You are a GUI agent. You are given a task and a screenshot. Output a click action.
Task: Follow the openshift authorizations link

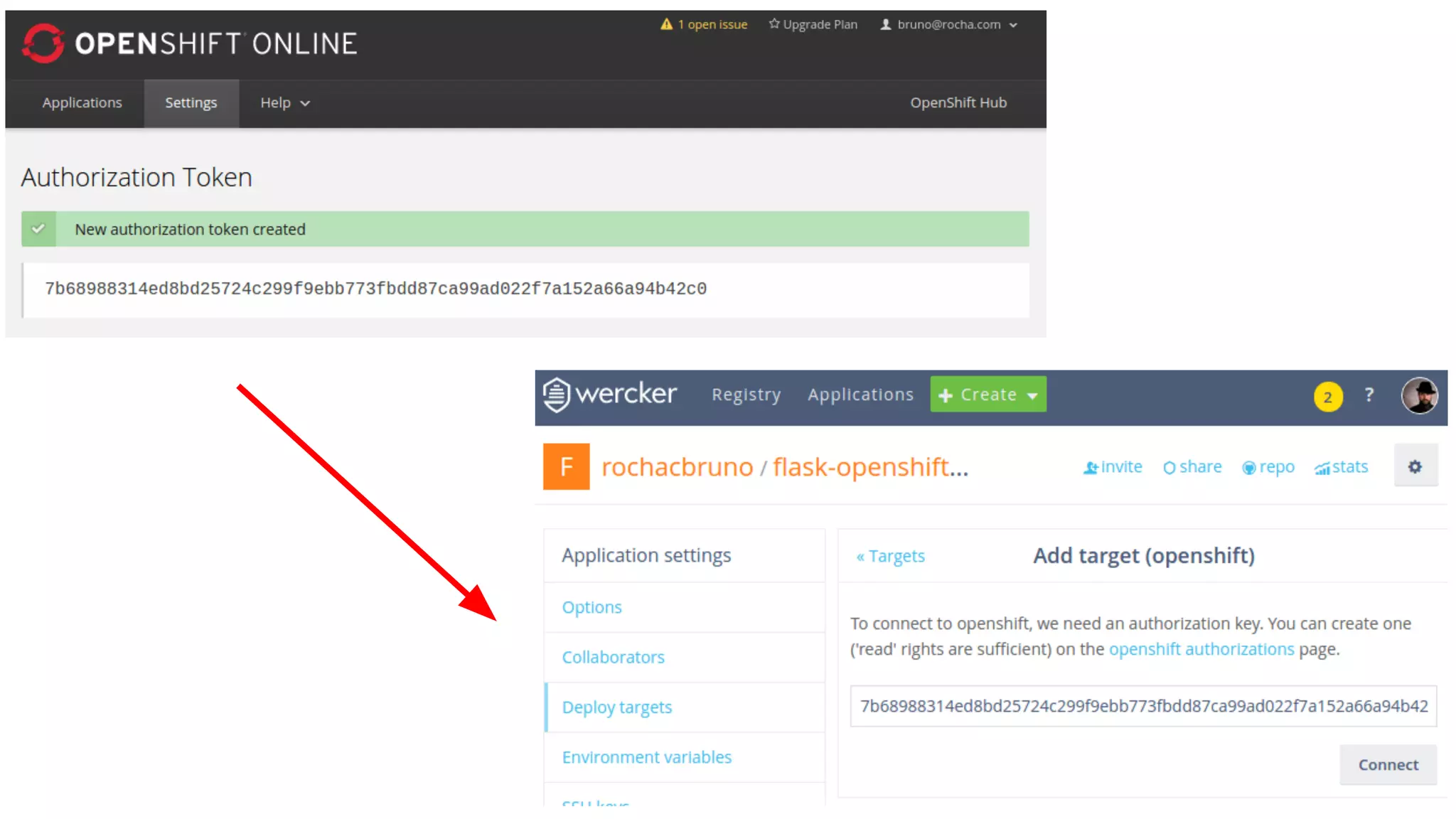[x=1201, y=649]
